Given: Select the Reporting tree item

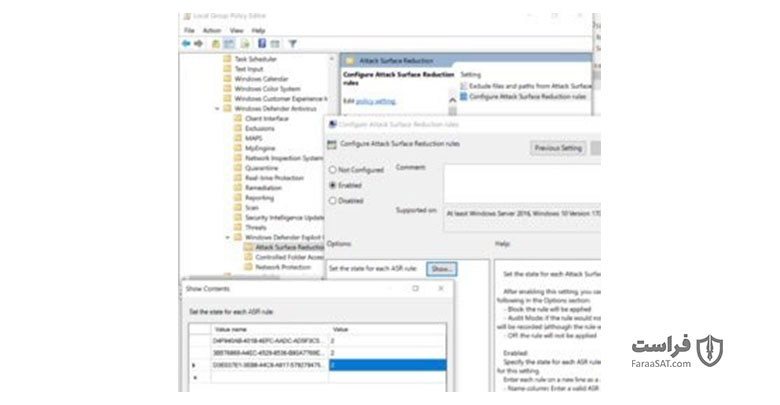Looking at the screenshot, I should (x=259, y=198).
